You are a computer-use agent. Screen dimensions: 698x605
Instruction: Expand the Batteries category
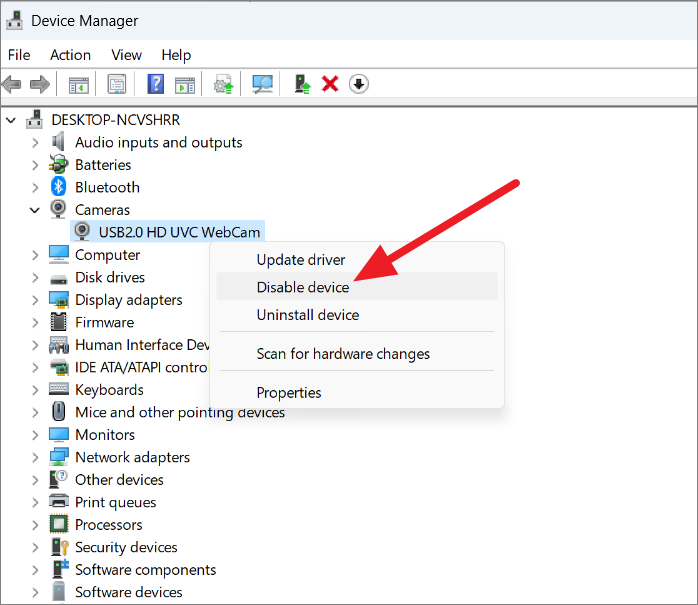35,165
